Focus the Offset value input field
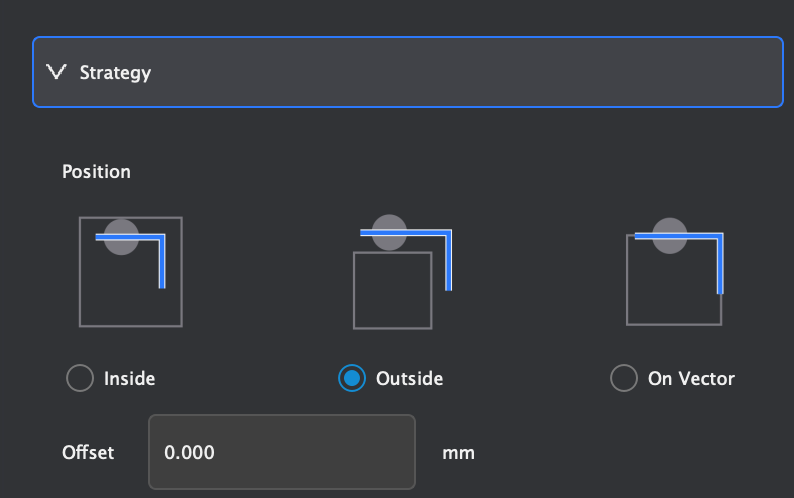This screenshot has width=794, height=498. 281,452
